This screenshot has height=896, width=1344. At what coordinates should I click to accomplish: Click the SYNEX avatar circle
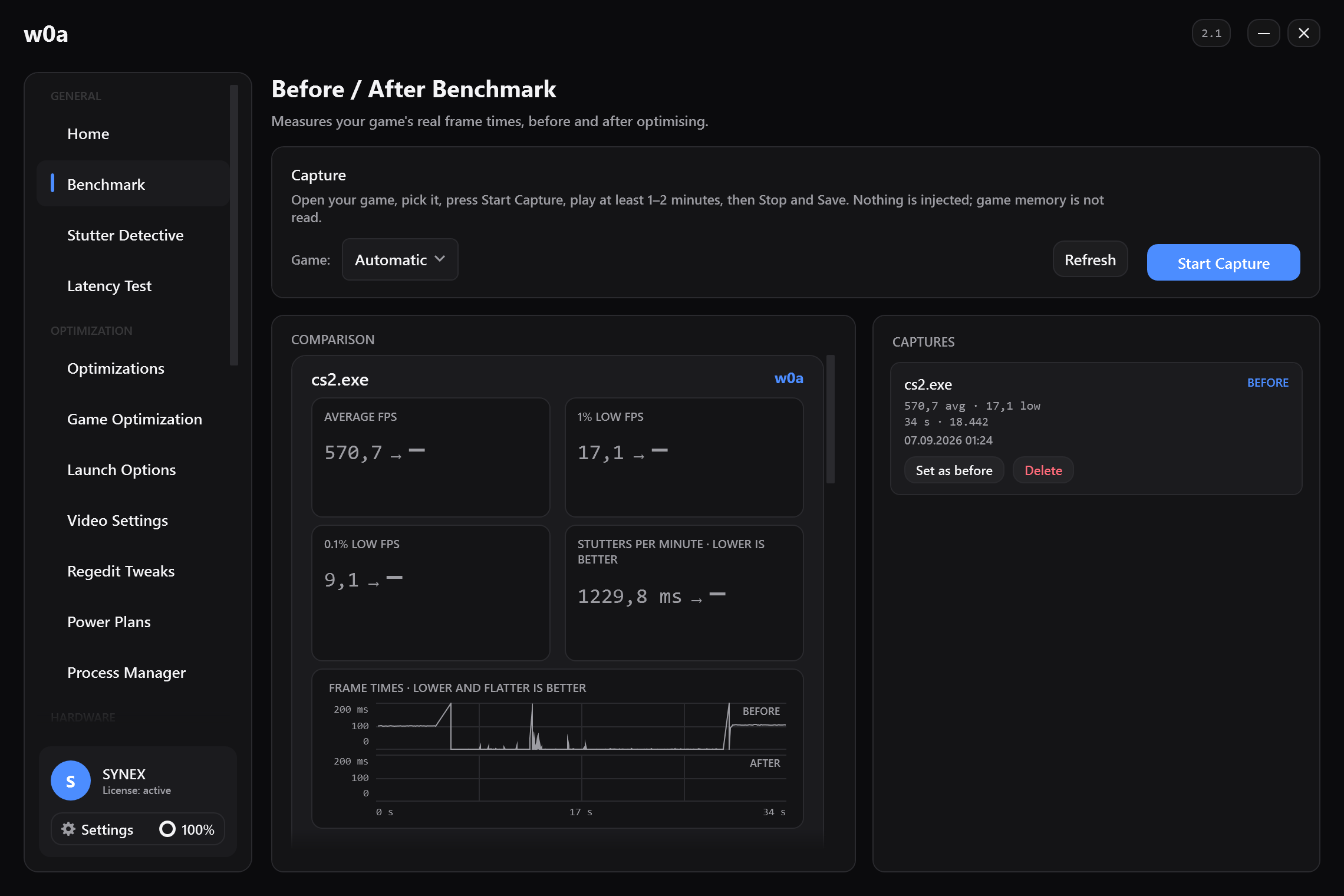[x=71, y=780]
